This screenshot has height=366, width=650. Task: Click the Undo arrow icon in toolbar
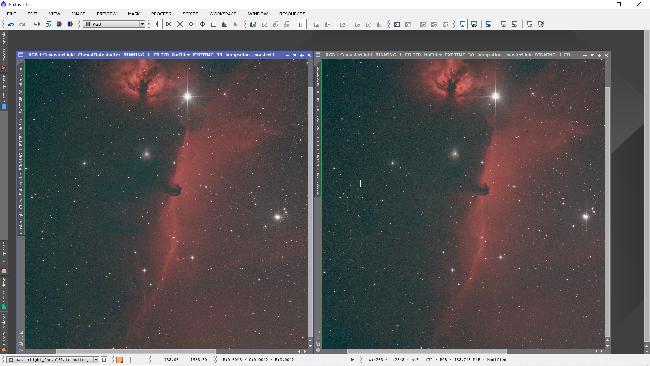pos(11,24)
